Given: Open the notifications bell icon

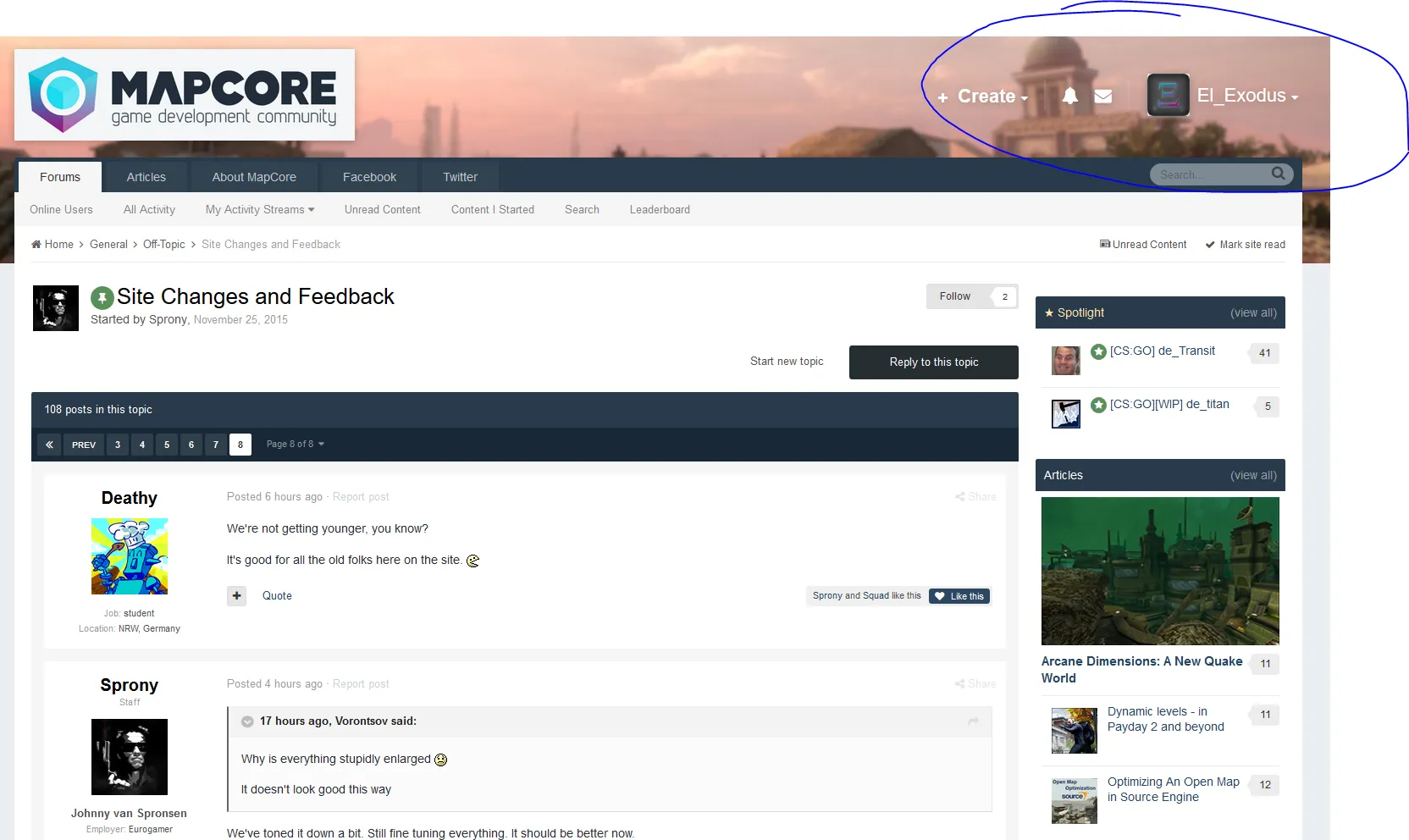Looking at the screenshot, I should (1070, 96).
